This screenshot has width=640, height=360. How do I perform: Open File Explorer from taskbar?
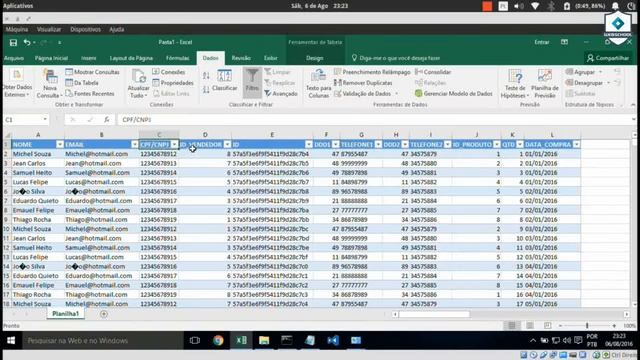click(x=264, y=340)
